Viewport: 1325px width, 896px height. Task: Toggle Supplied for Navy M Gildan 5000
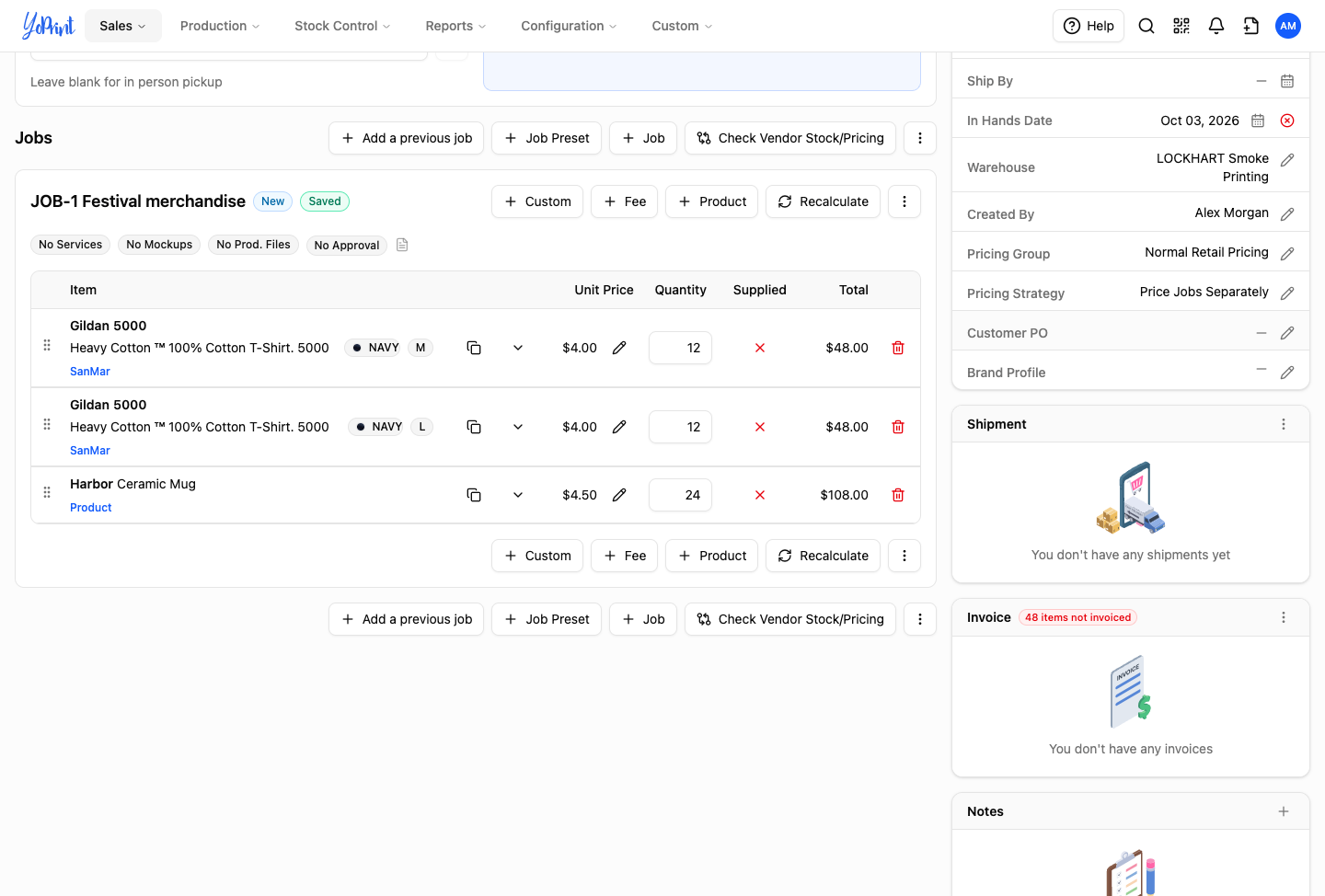coord(760,348)
